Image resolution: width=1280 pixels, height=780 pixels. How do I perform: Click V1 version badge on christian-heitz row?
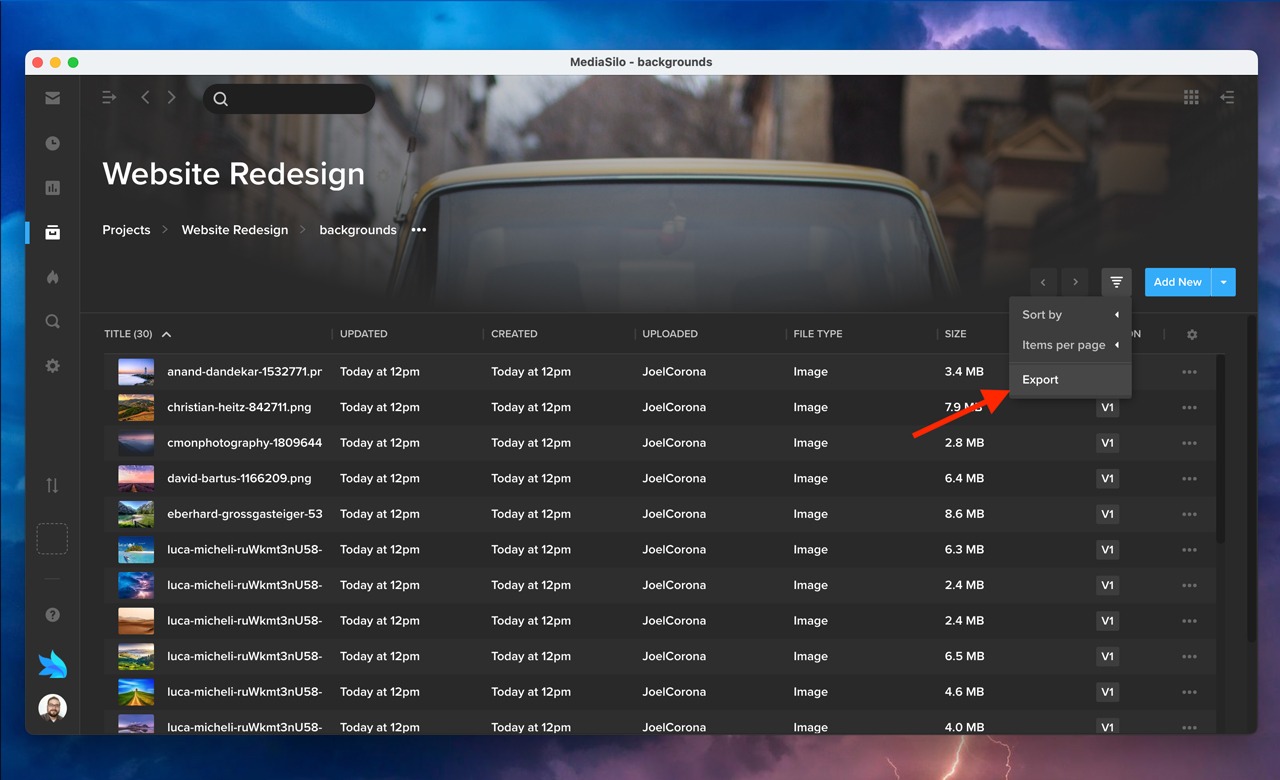click(1107, 408)
